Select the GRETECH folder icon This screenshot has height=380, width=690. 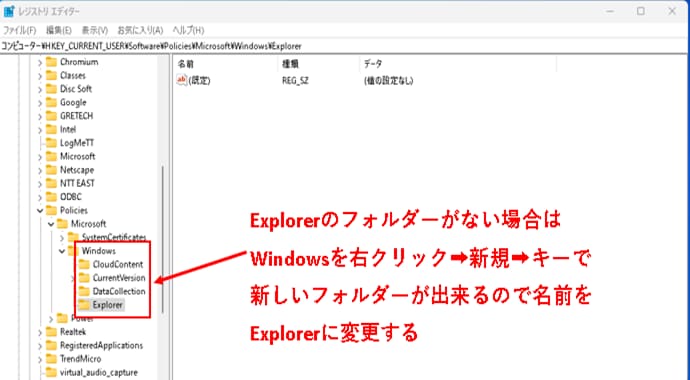tap(52, 116)
